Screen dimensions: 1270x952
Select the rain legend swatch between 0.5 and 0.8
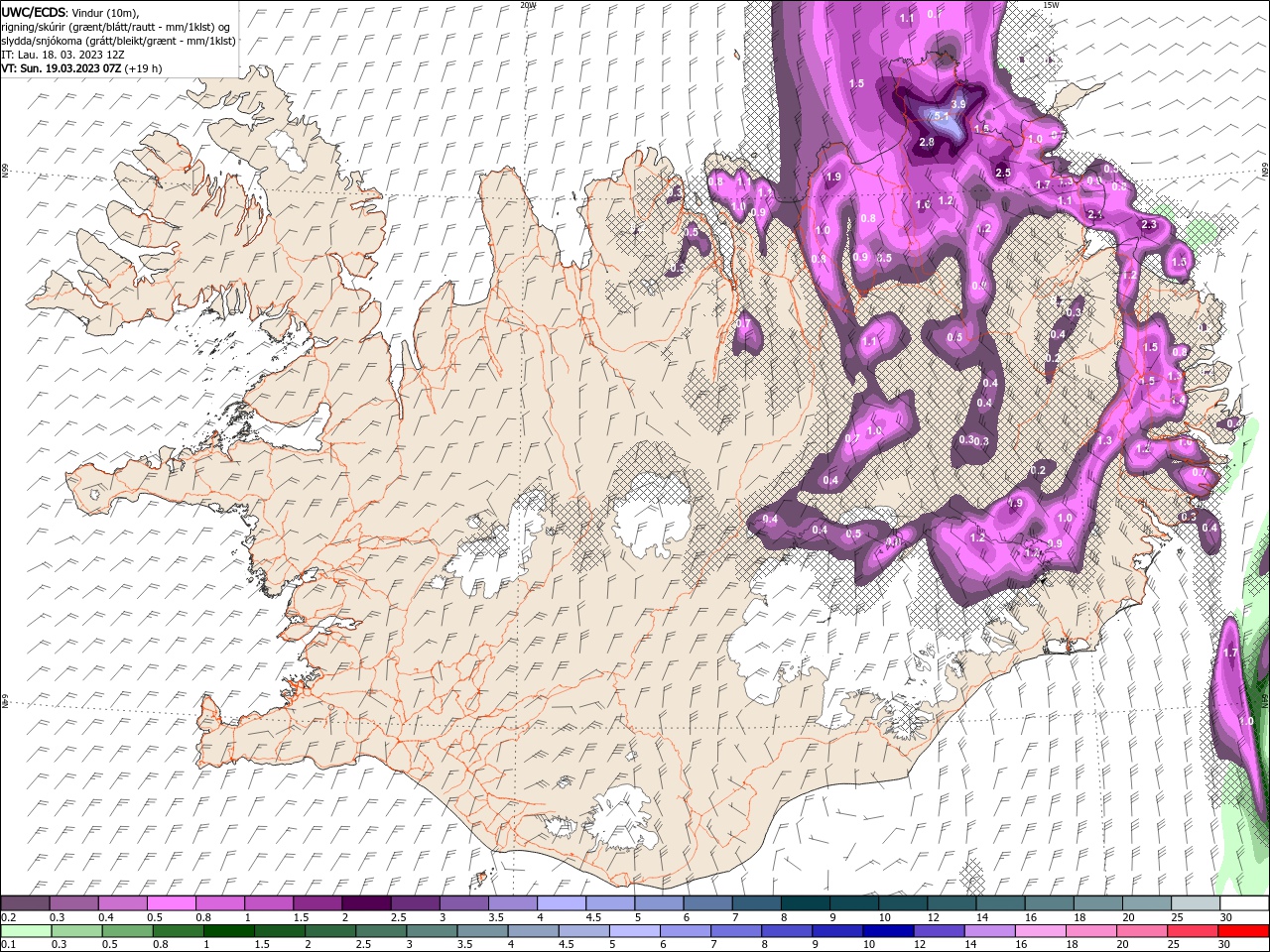(x=127, y=931)
